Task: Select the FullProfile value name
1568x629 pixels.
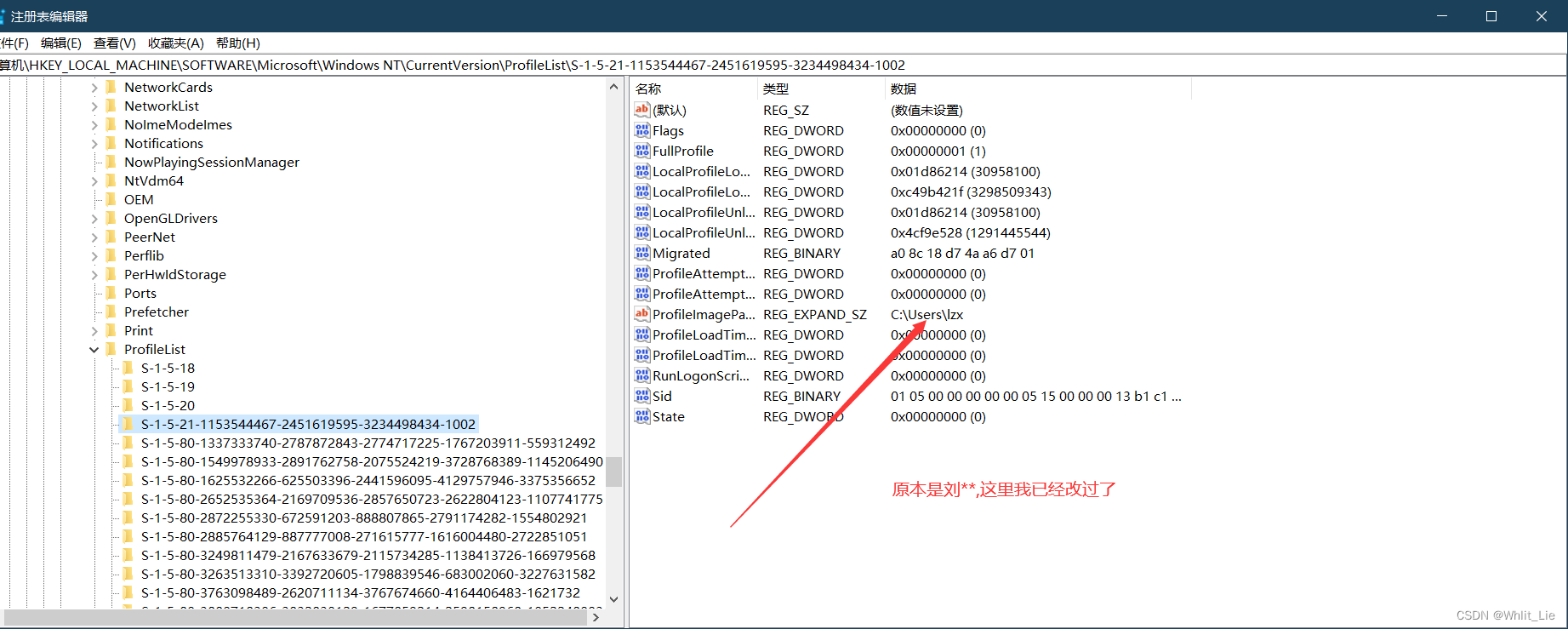Action: coord(683,151)
